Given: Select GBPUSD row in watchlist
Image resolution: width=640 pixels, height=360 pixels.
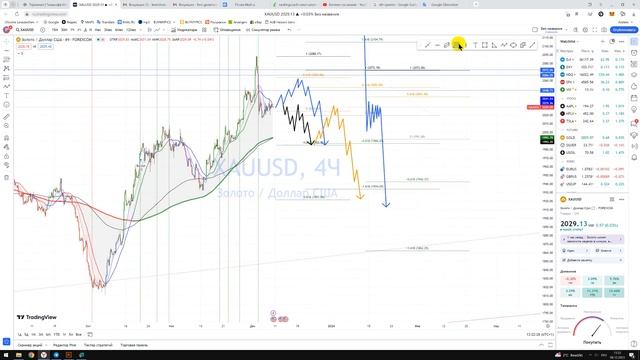Looking at the screenshot, I should [x=593, y=176].
